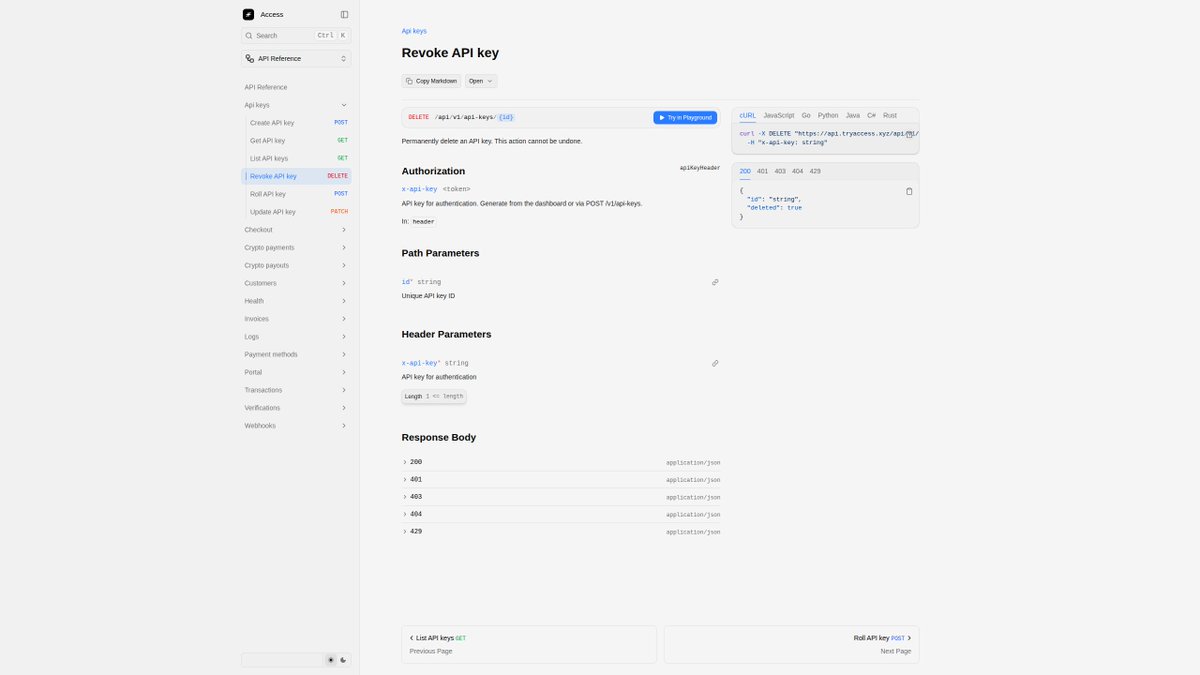Copy link to id path parameter
Image resolution: width=1200 pixels, height=675 pixels.
coord(715,282)
